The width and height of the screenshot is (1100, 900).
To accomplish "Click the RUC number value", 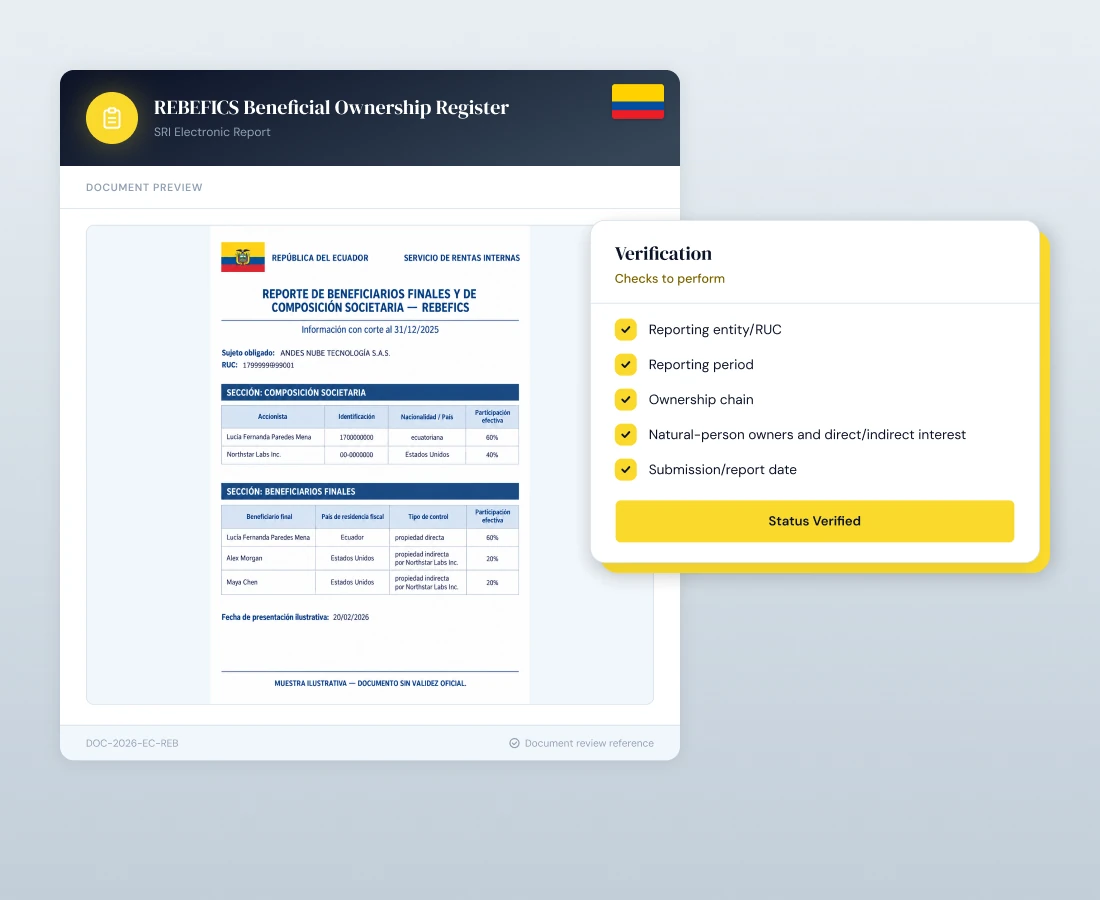I will click(x=268, y=365).
